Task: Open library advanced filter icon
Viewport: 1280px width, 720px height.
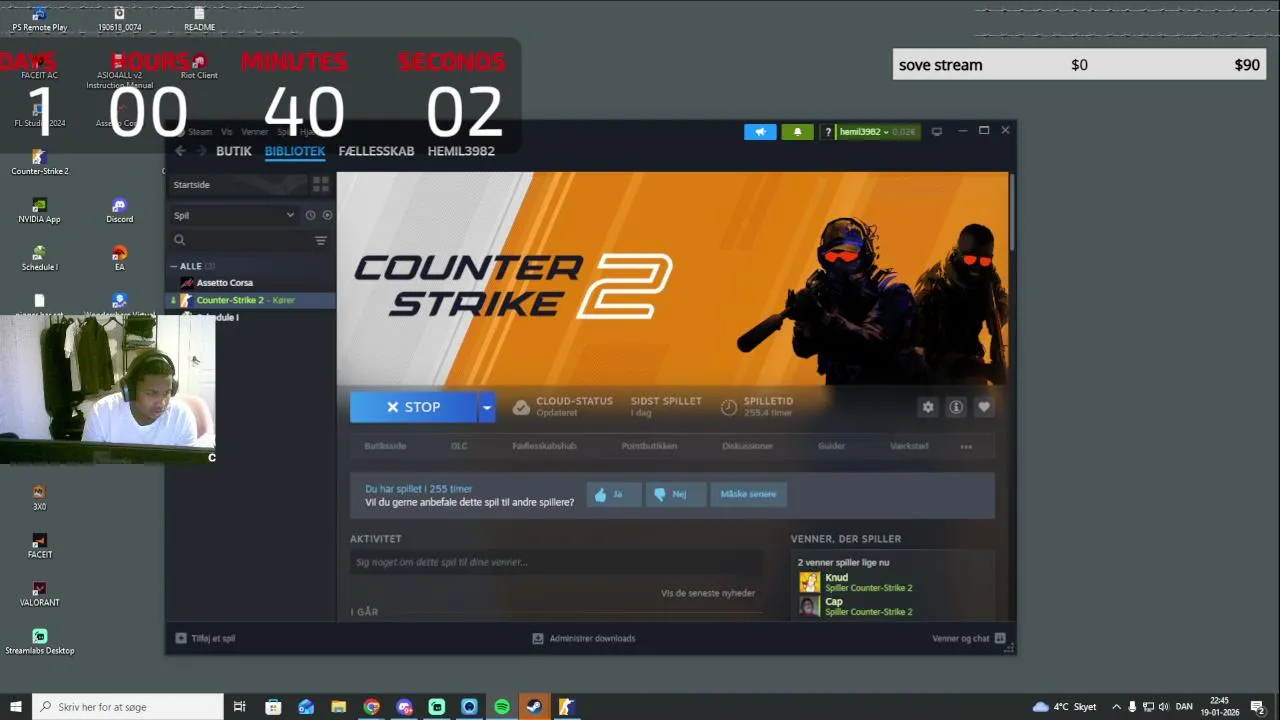Action: coord(321,240)
